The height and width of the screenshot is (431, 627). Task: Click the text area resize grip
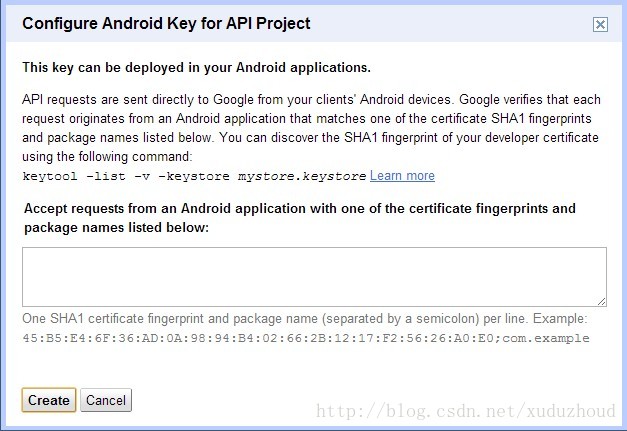[x=602, y=302]
